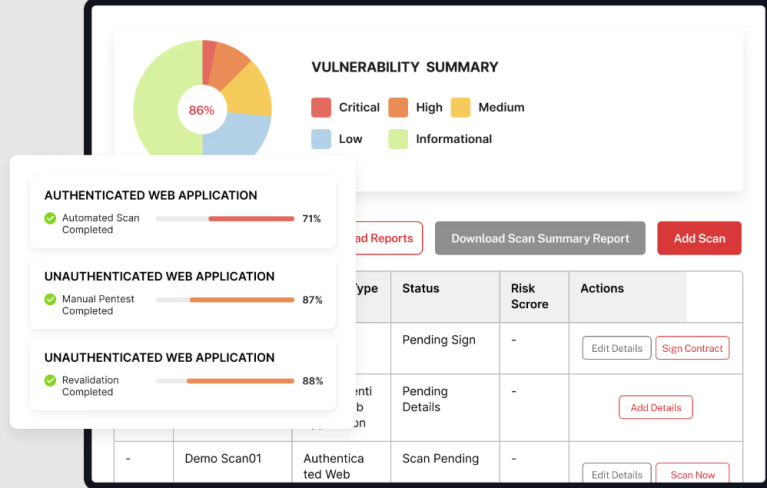Click Edit Details for Demo Scan01 row

click(x=616, y=473)
